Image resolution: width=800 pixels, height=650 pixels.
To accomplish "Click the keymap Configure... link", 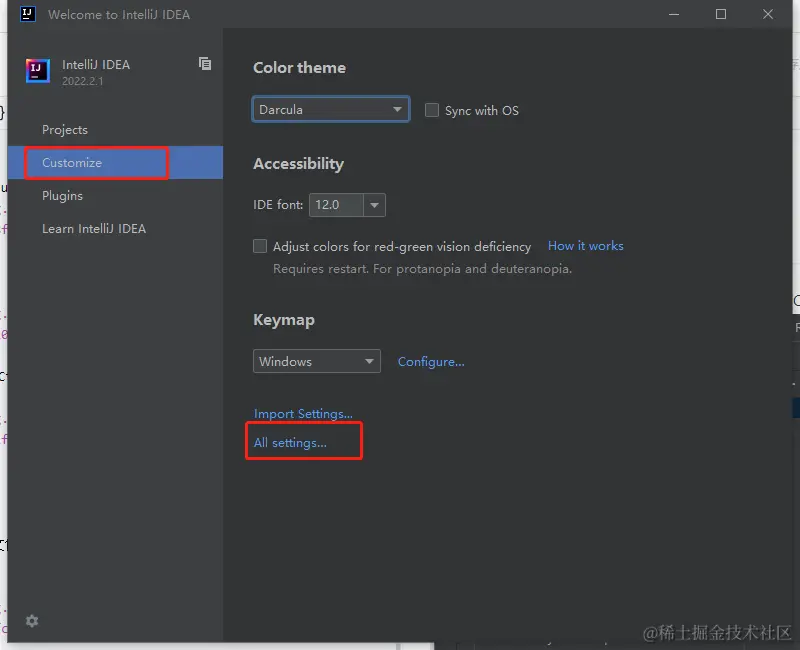I will pos(431,362).
